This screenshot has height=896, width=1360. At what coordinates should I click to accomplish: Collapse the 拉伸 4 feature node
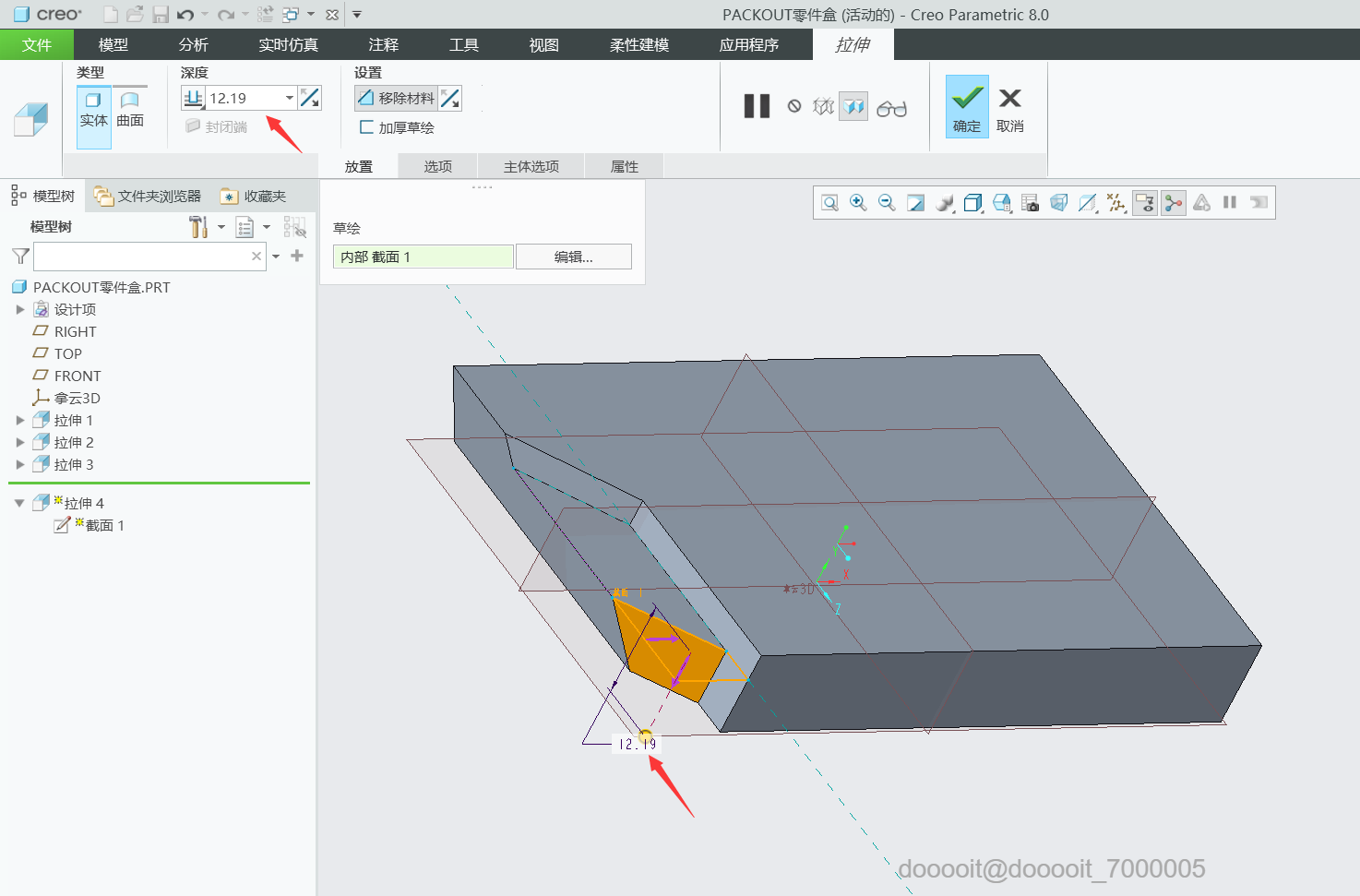tap(19, 503)
